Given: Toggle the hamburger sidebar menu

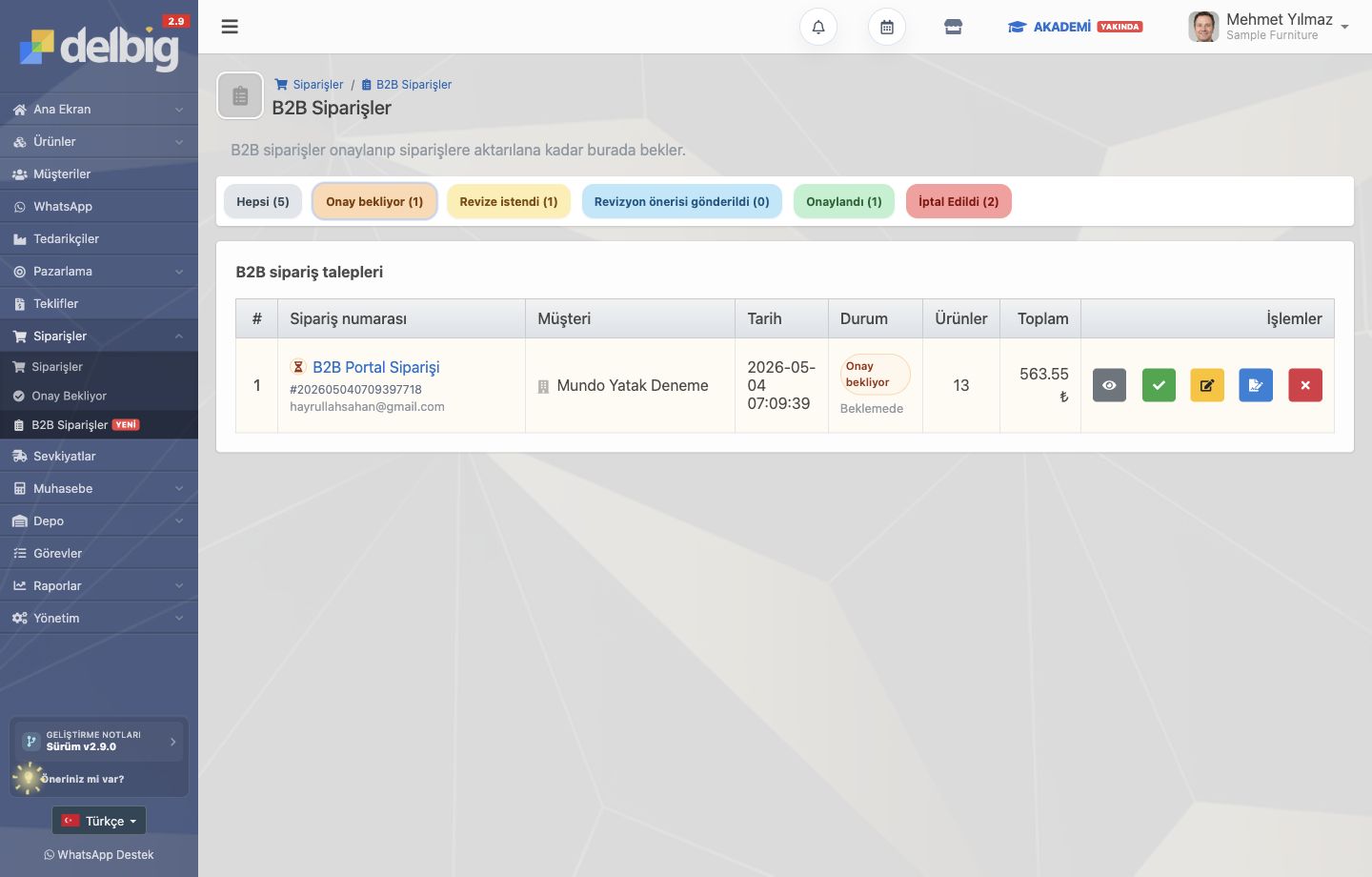Looking at the screenshot, I should [x=230, y=27].
